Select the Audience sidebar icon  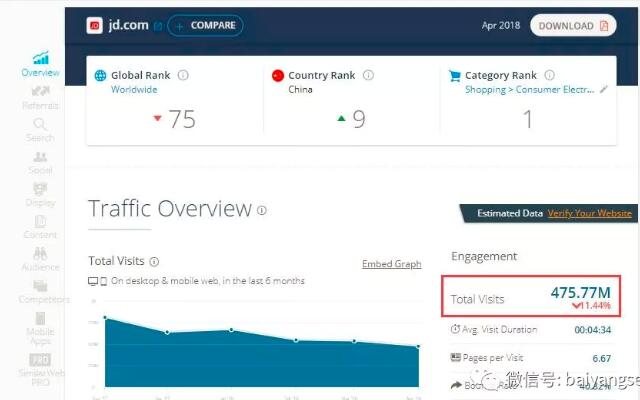(40, 259)
